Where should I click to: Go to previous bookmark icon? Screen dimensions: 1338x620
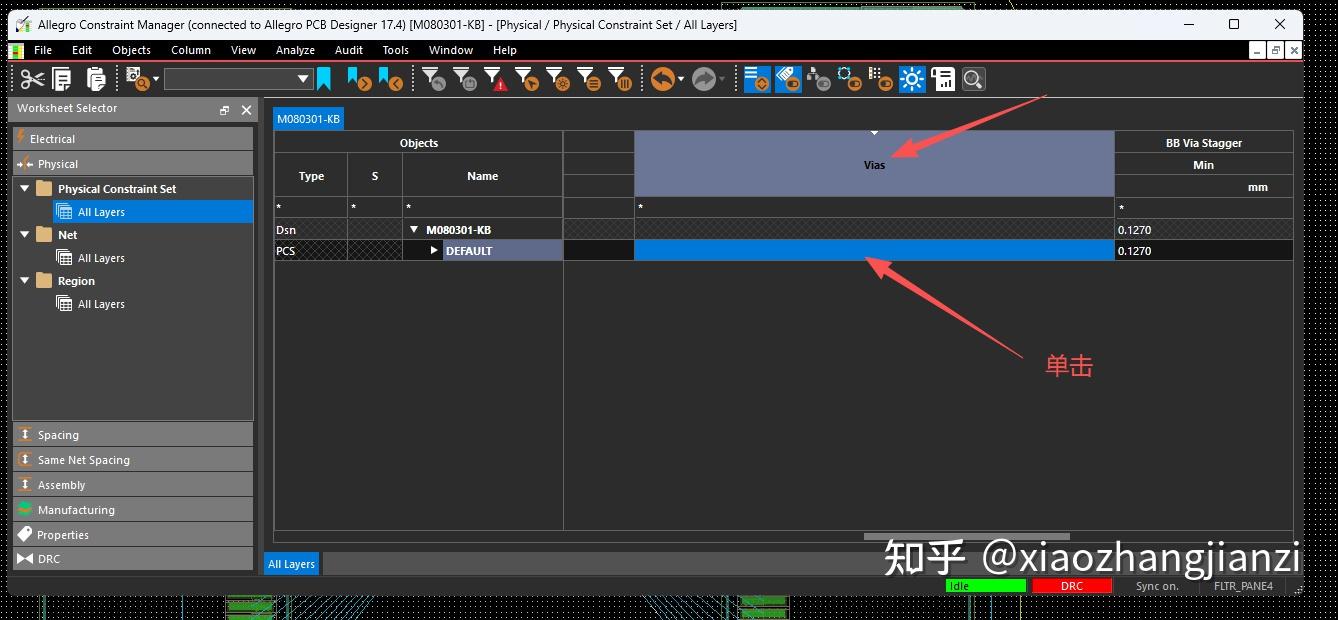[390, 79]
